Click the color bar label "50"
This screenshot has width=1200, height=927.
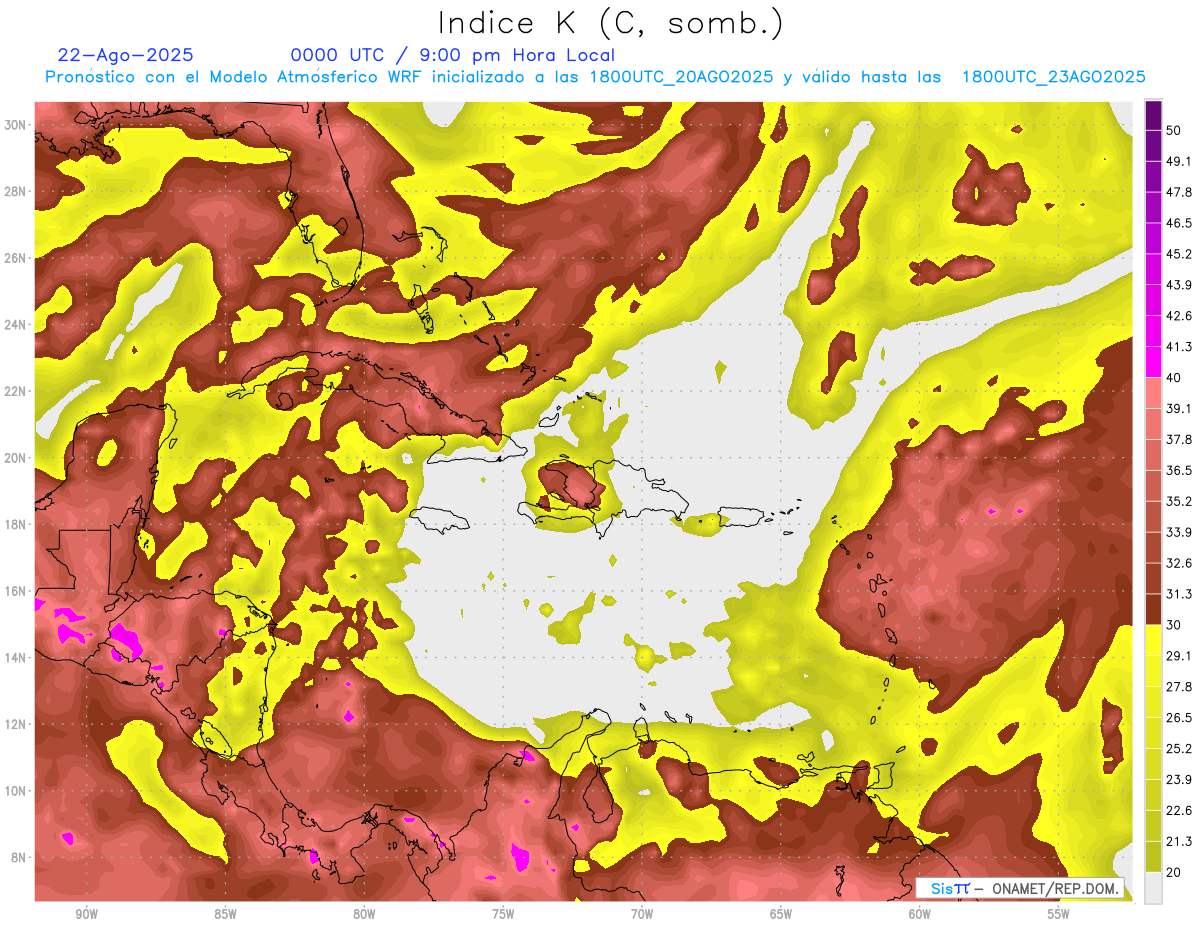coord(1175,130)
